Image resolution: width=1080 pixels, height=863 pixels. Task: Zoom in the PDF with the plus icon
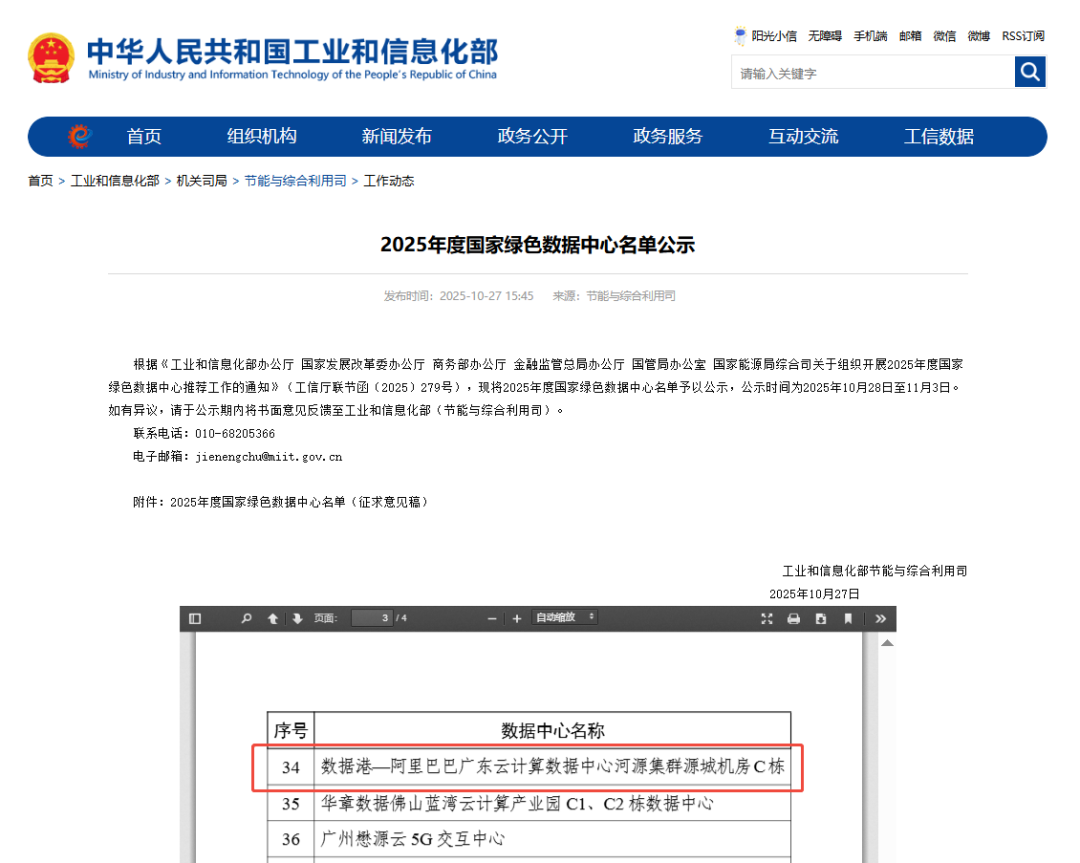tap(515, 617)
